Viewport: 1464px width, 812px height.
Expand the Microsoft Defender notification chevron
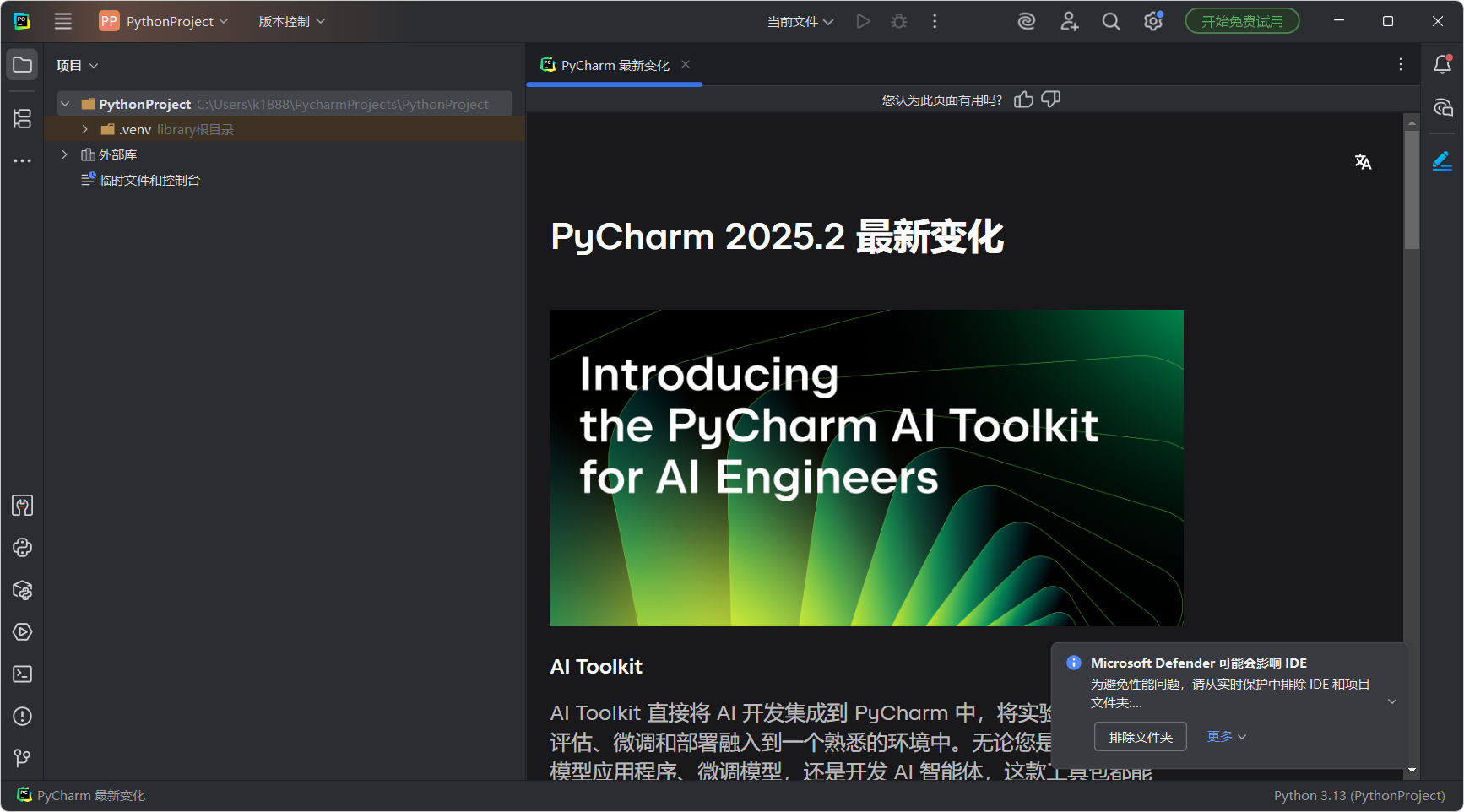(x=1392, y=701)
